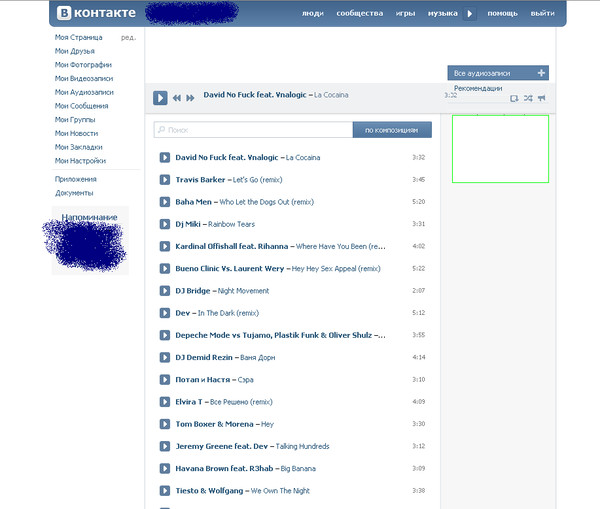This screenshot has width=600, height=509.
Task: Click Travis Barker artist name
Action: (200, 180)
